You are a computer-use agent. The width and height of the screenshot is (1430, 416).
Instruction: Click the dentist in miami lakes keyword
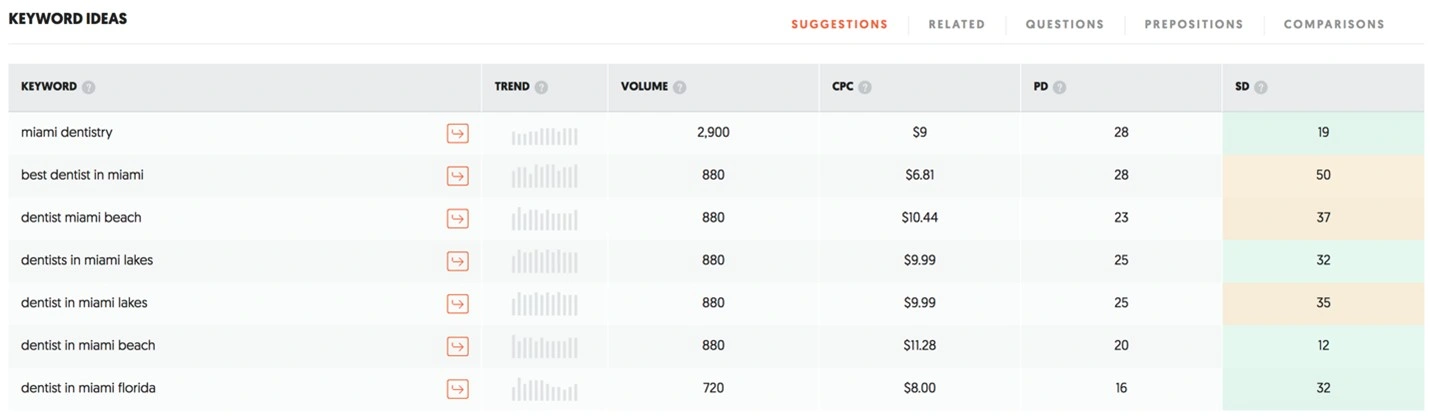(84, 302)
